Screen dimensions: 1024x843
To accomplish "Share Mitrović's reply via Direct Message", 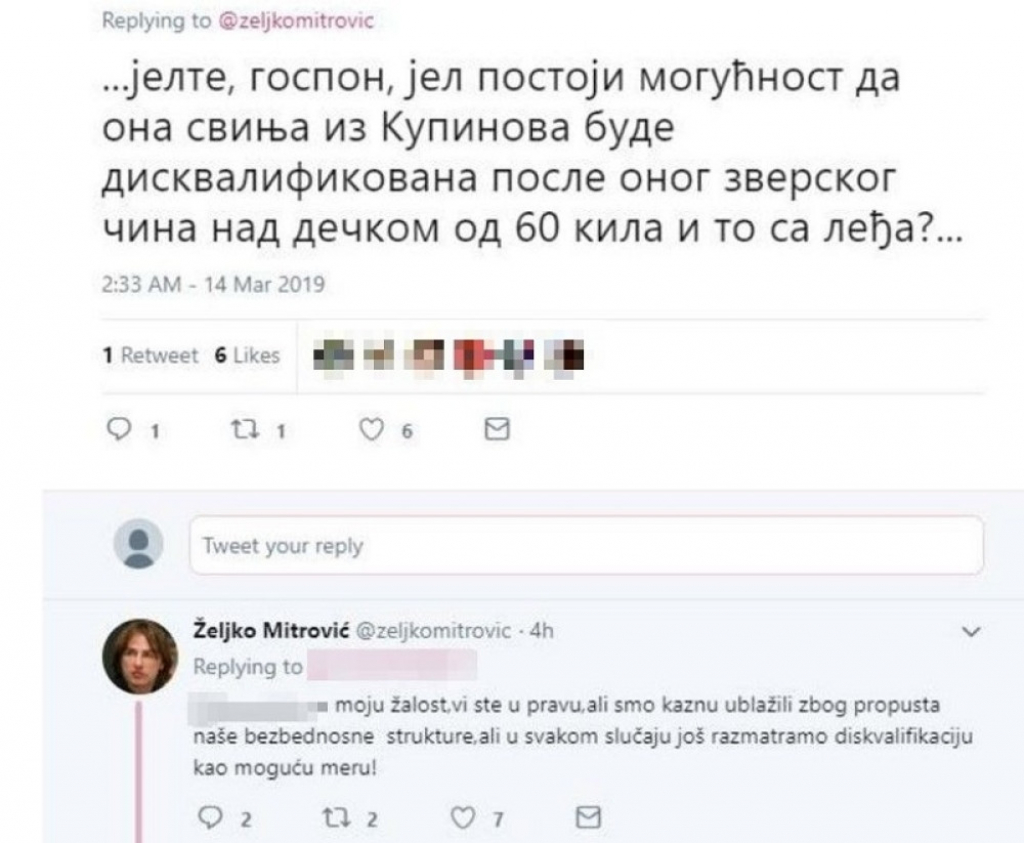I will [x=588, y=818].
